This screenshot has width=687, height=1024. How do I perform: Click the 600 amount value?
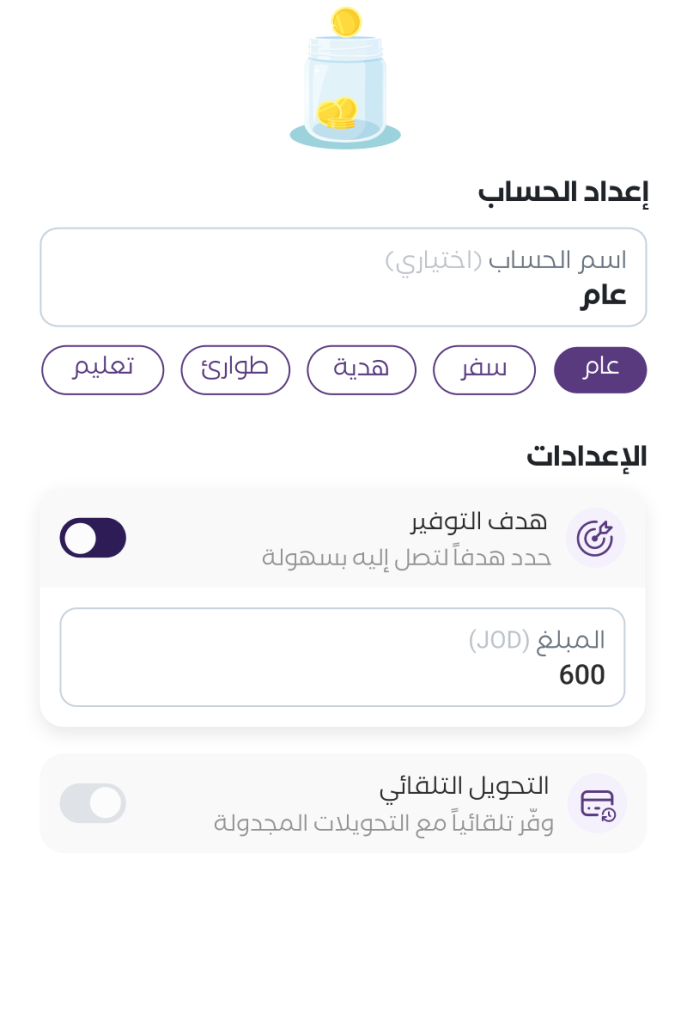coord(582,675)
